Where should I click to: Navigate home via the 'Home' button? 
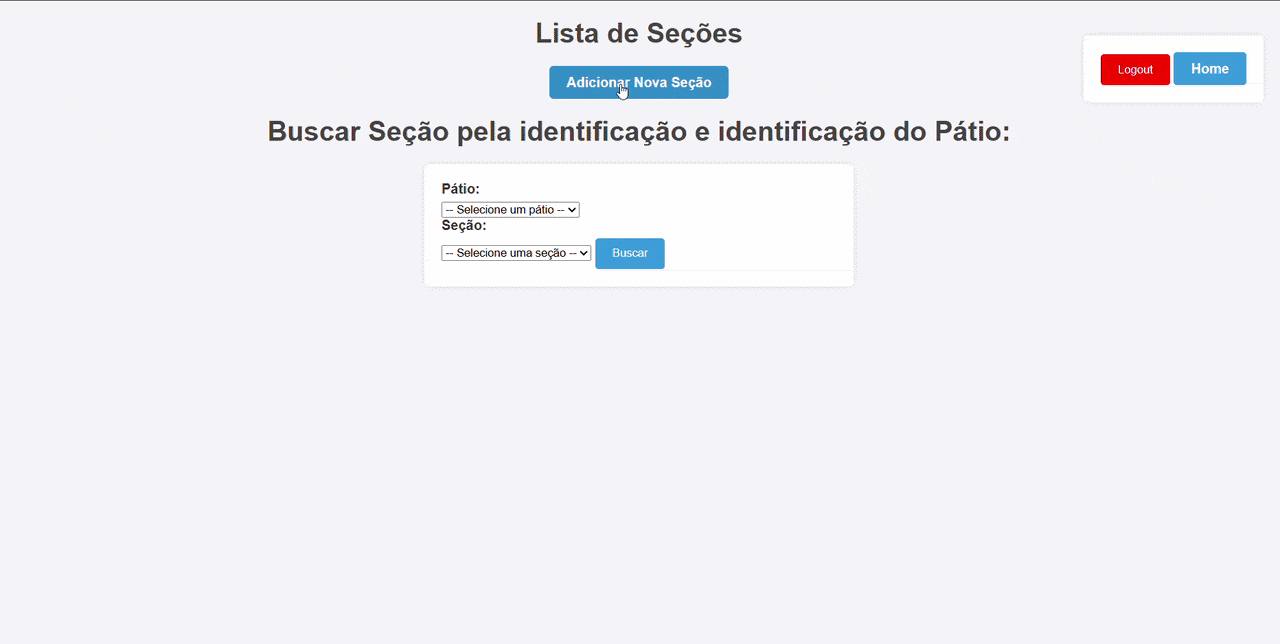click(1210, 68)
